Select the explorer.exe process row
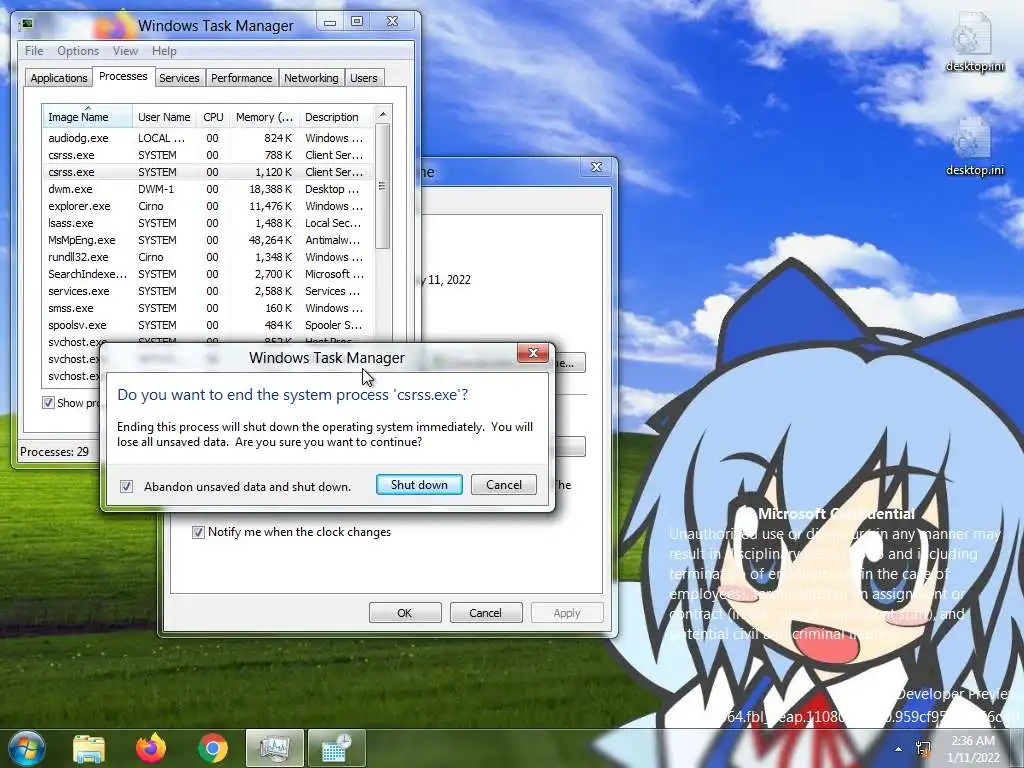The width and height of the screenshot is (1024, 768). pos(208,206)
